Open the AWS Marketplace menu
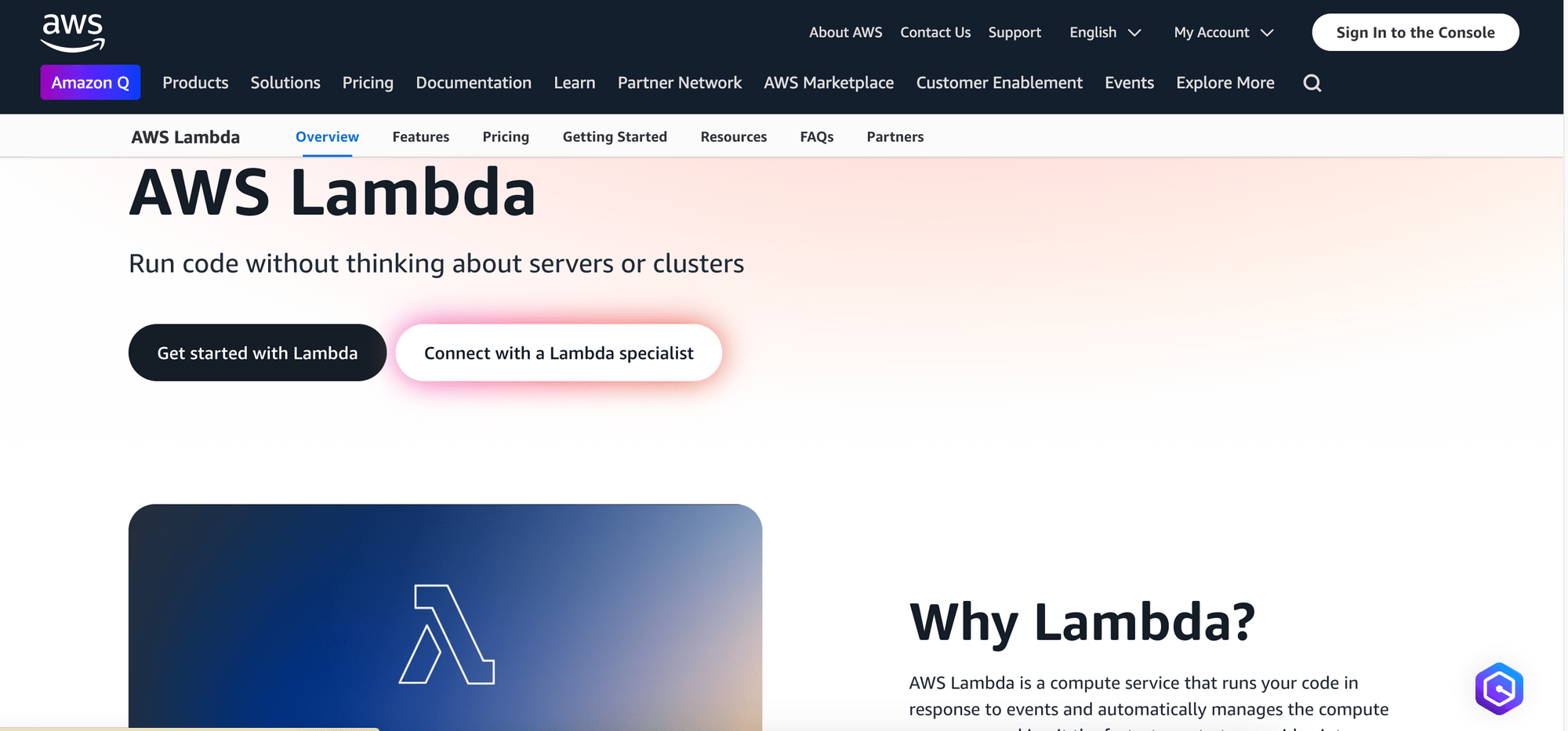This screenshot has width=1568, height=731. [x=829, y=82]
